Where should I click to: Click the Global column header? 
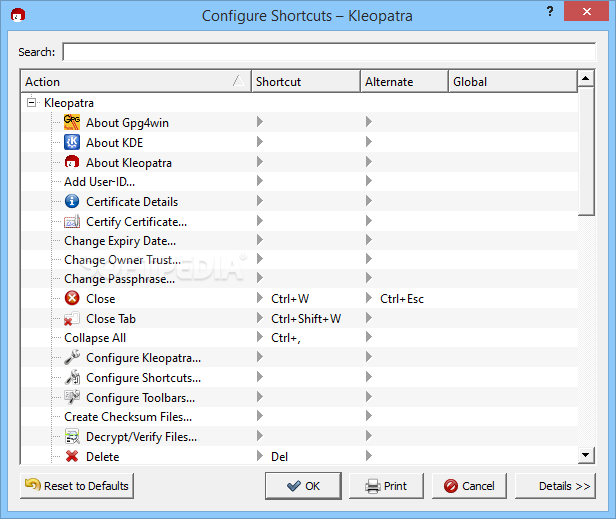513,81
